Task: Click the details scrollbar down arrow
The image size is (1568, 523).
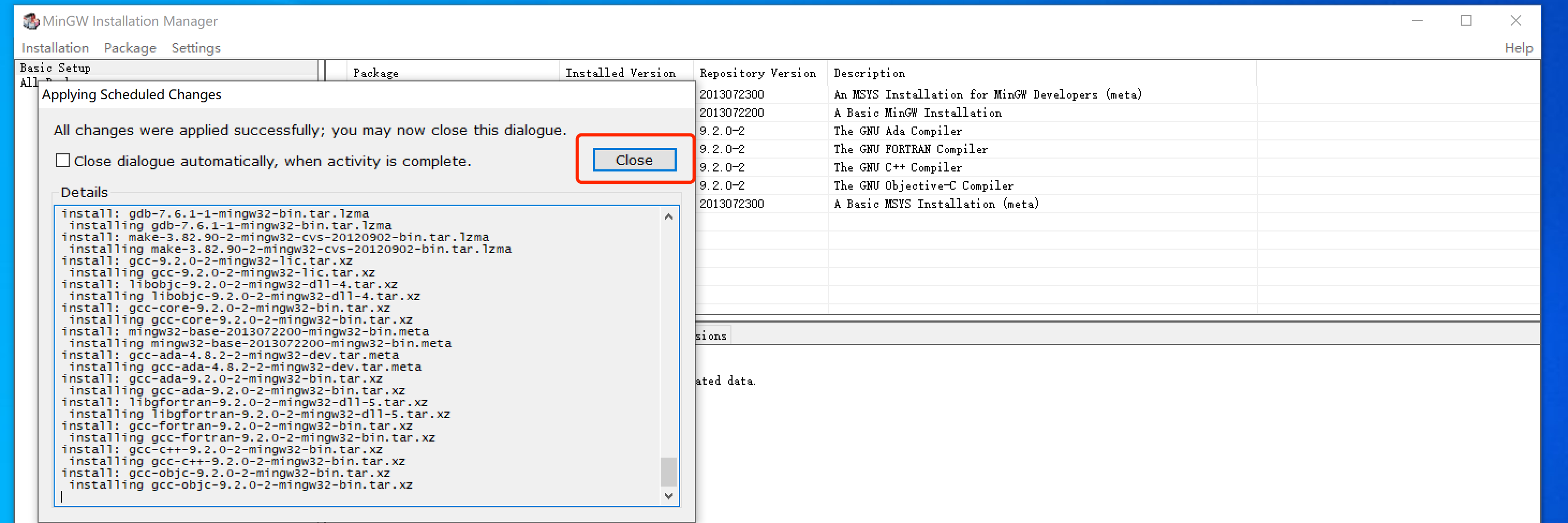Action: point(668,496)
